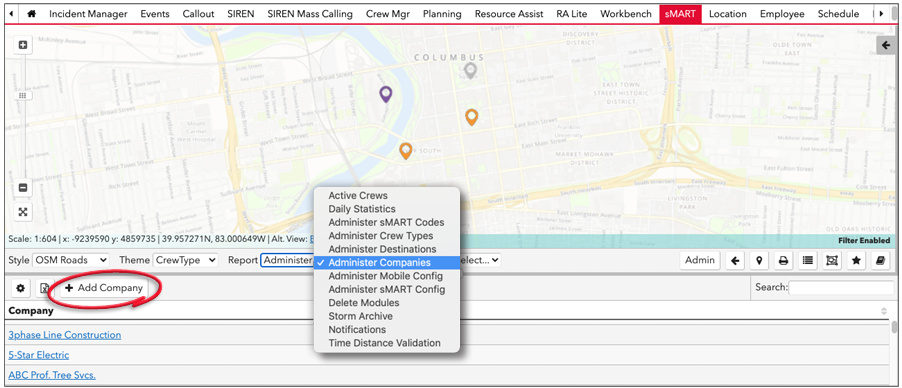
Task: Click the Admin button
Action: click(700, 260)
